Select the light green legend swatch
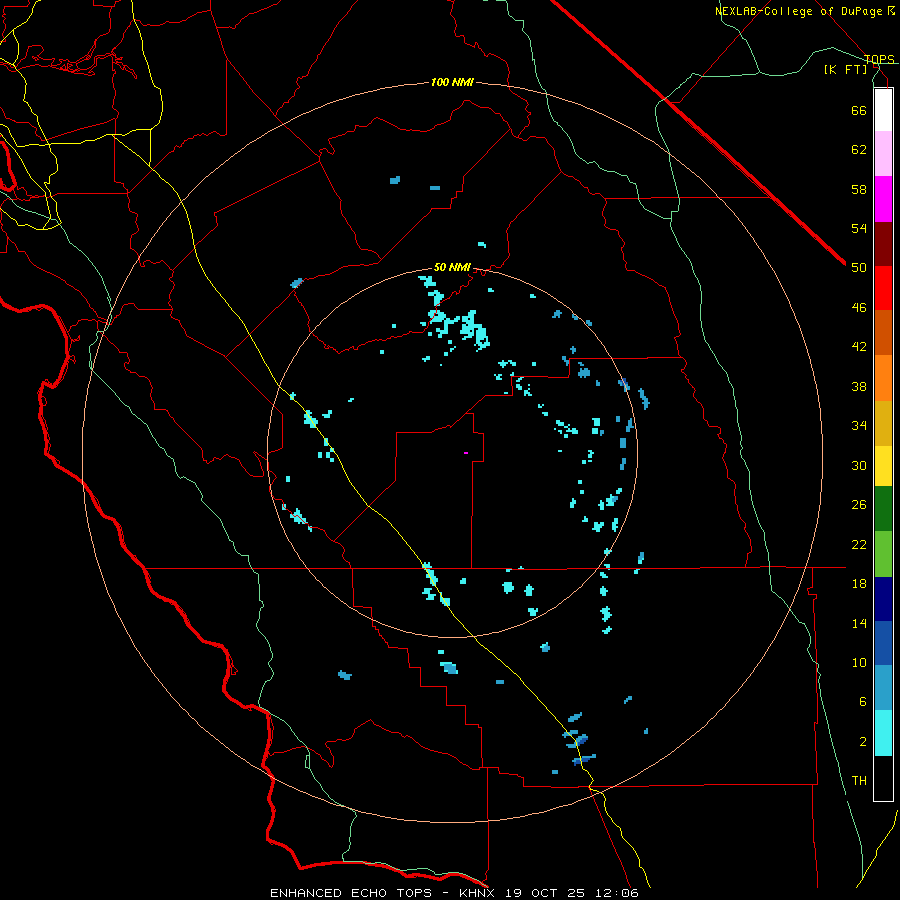 pyautogui.click(x=883, y=554)
